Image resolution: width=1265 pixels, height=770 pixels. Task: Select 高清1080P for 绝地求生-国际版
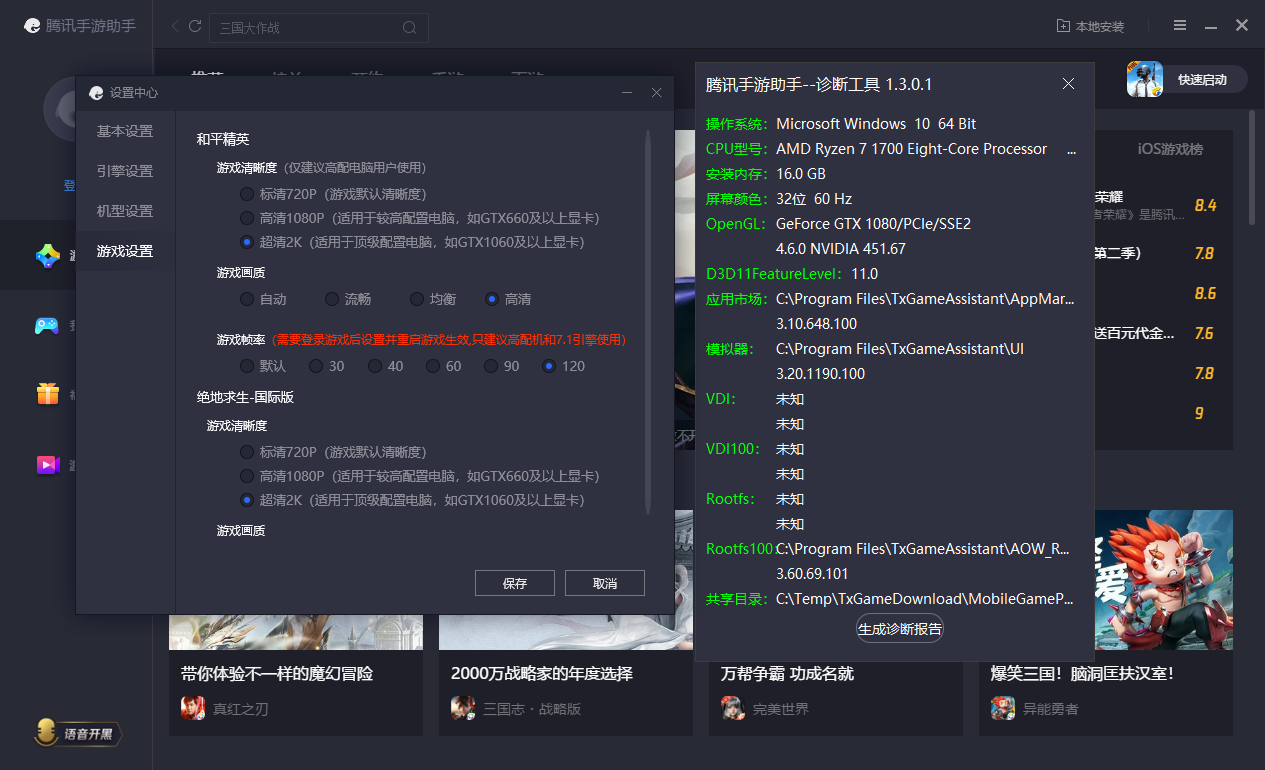(247, 476)
